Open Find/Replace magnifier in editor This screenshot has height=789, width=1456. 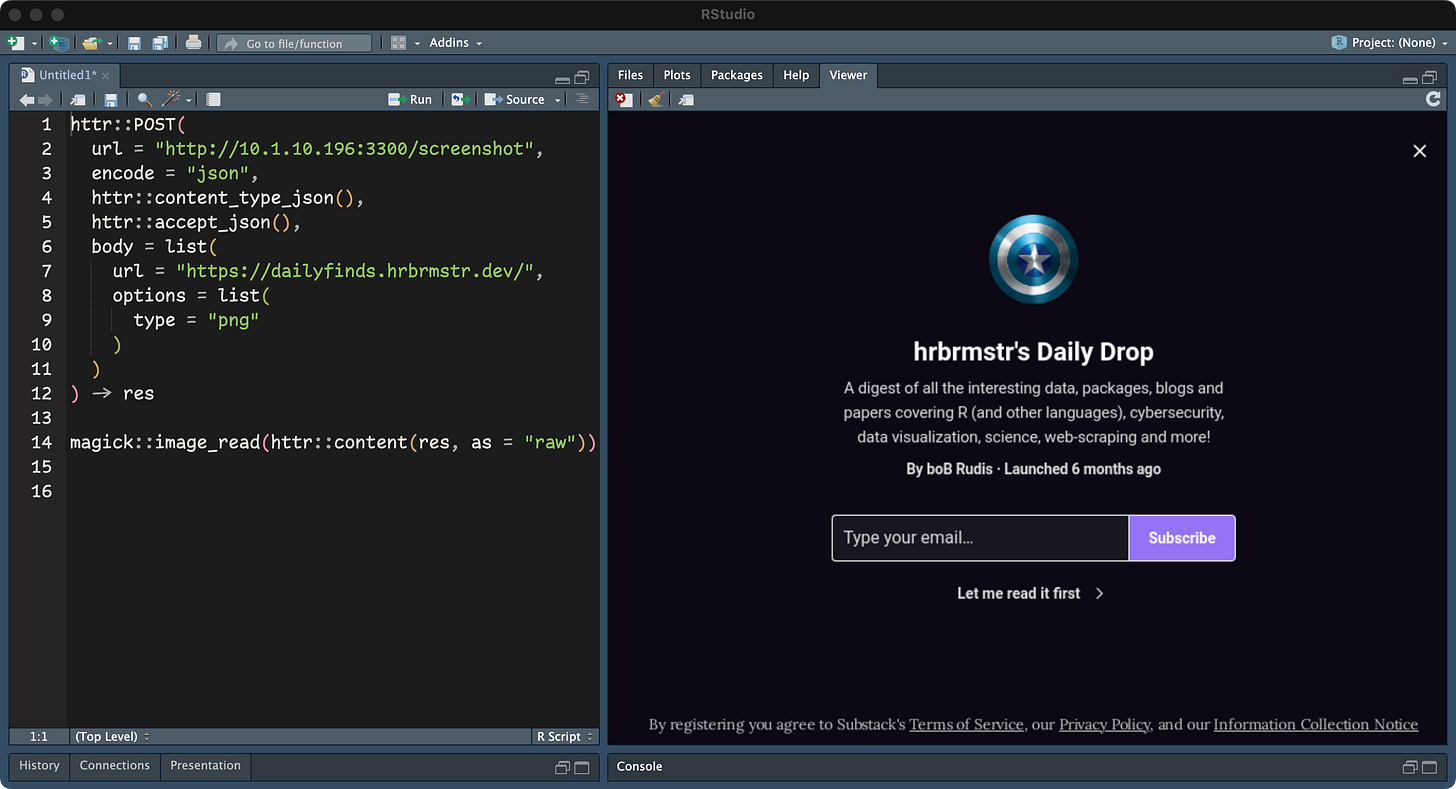145,100
